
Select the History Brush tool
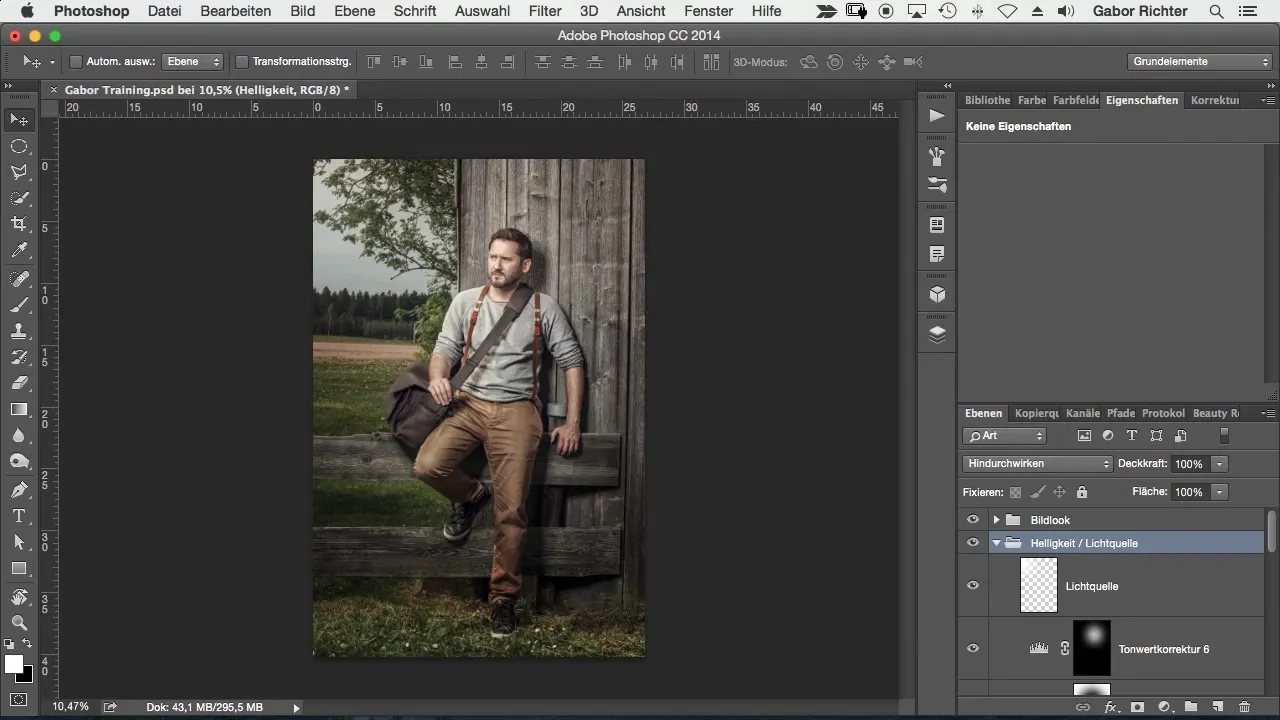19,357
